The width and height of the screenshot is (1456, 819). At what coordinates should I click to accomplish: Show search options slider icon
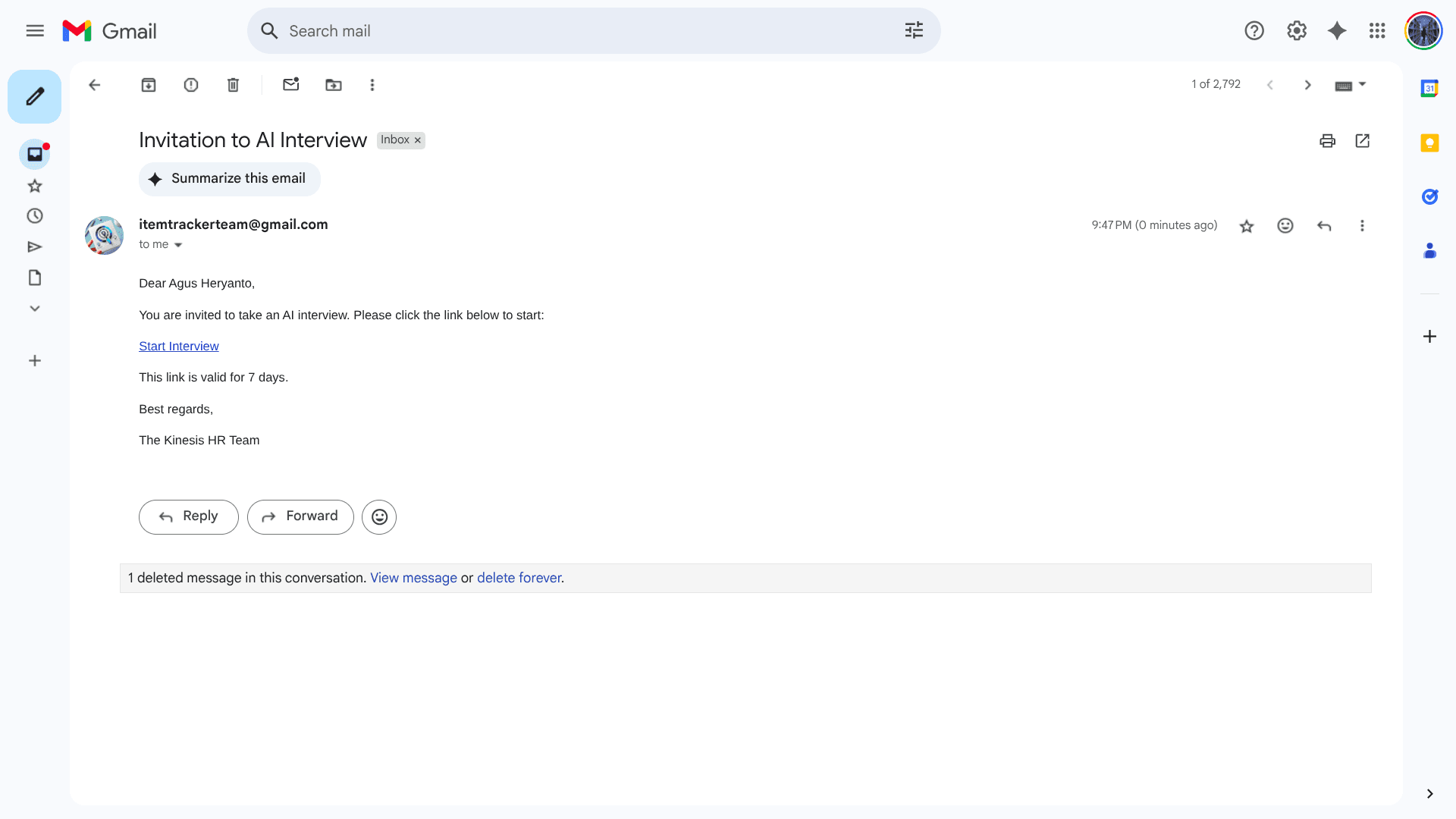914,31
